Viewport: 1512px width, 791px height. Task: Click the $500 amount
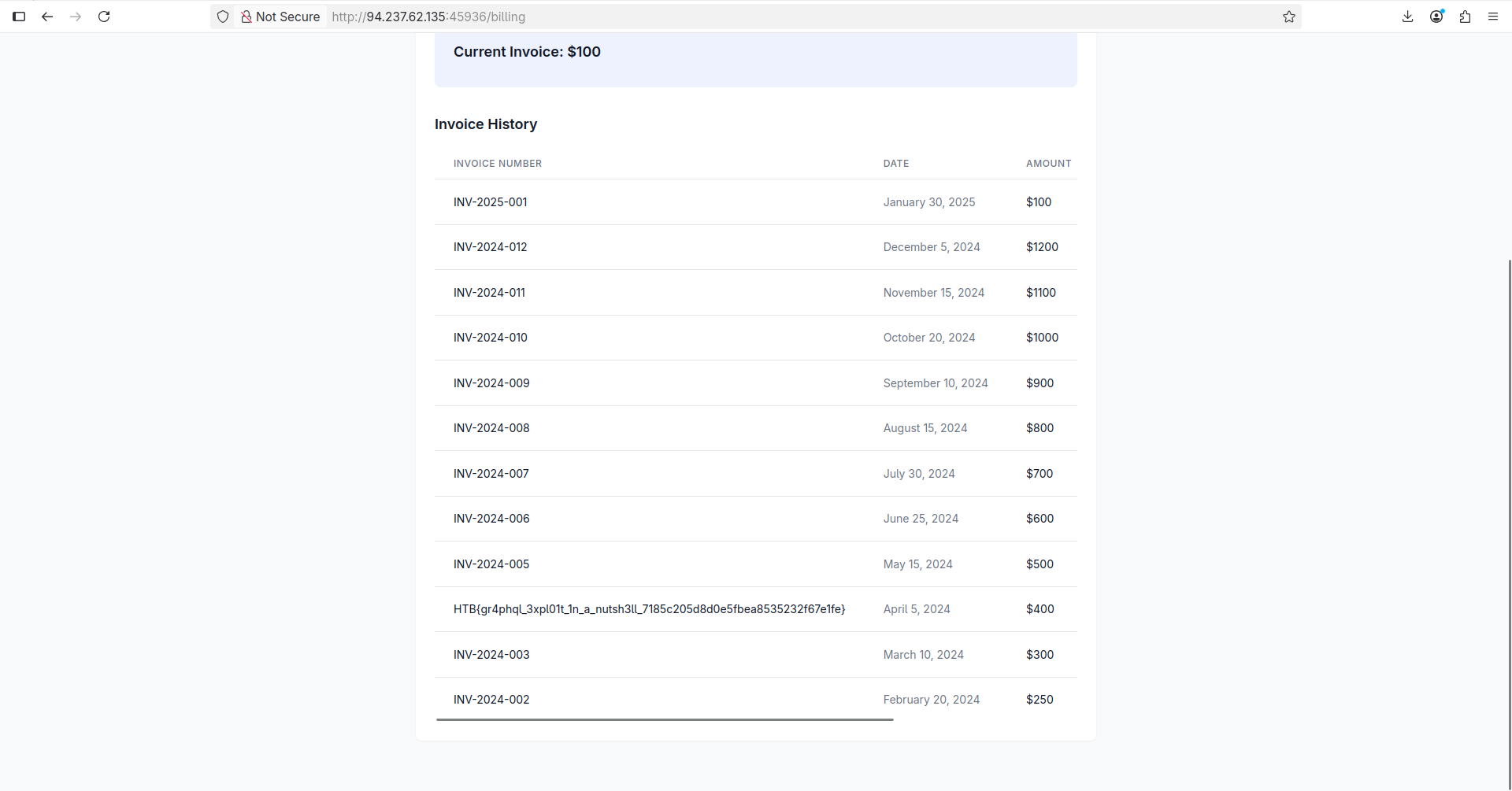[x=1039, y=564]
